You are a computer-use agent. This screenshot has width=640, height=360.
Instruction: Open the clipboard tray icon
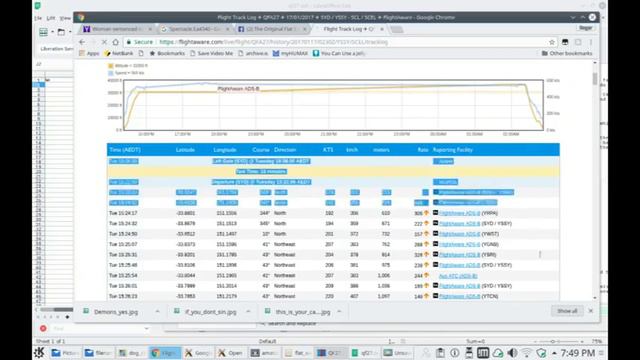(x=440, y=353)
